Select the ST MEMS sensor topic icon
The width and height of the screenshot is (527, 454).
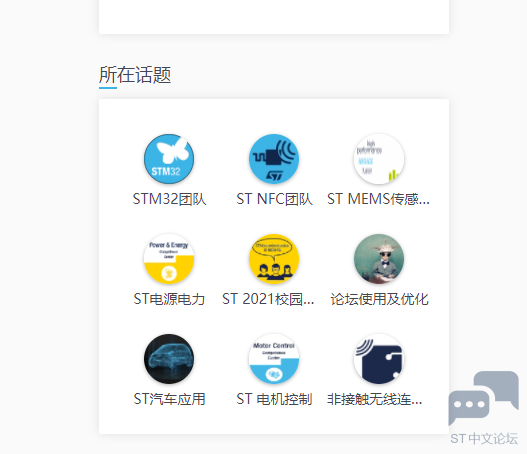[x=379, y=159]
